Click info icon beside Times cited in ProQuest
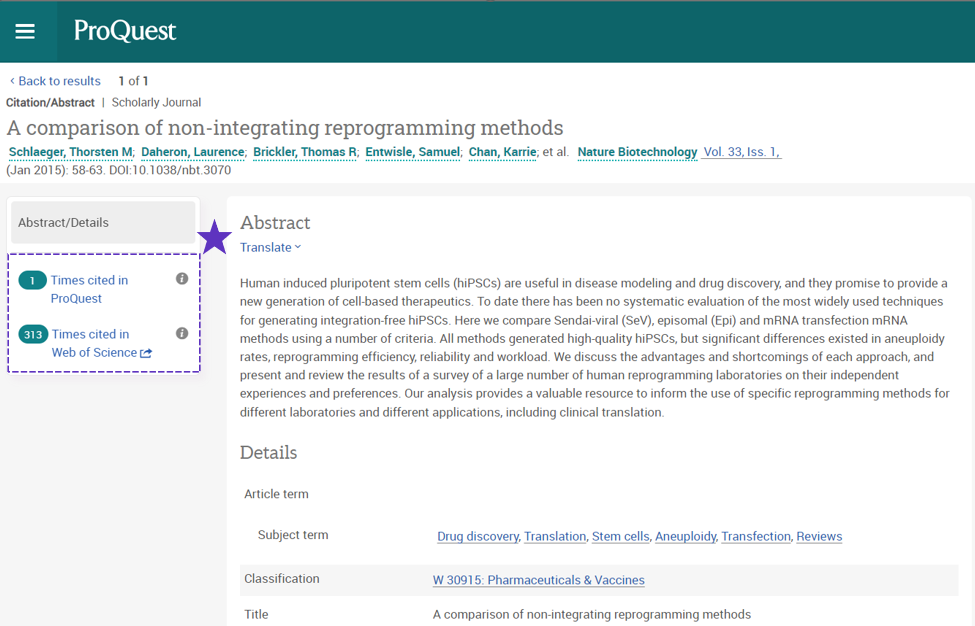 pos(182,279)
